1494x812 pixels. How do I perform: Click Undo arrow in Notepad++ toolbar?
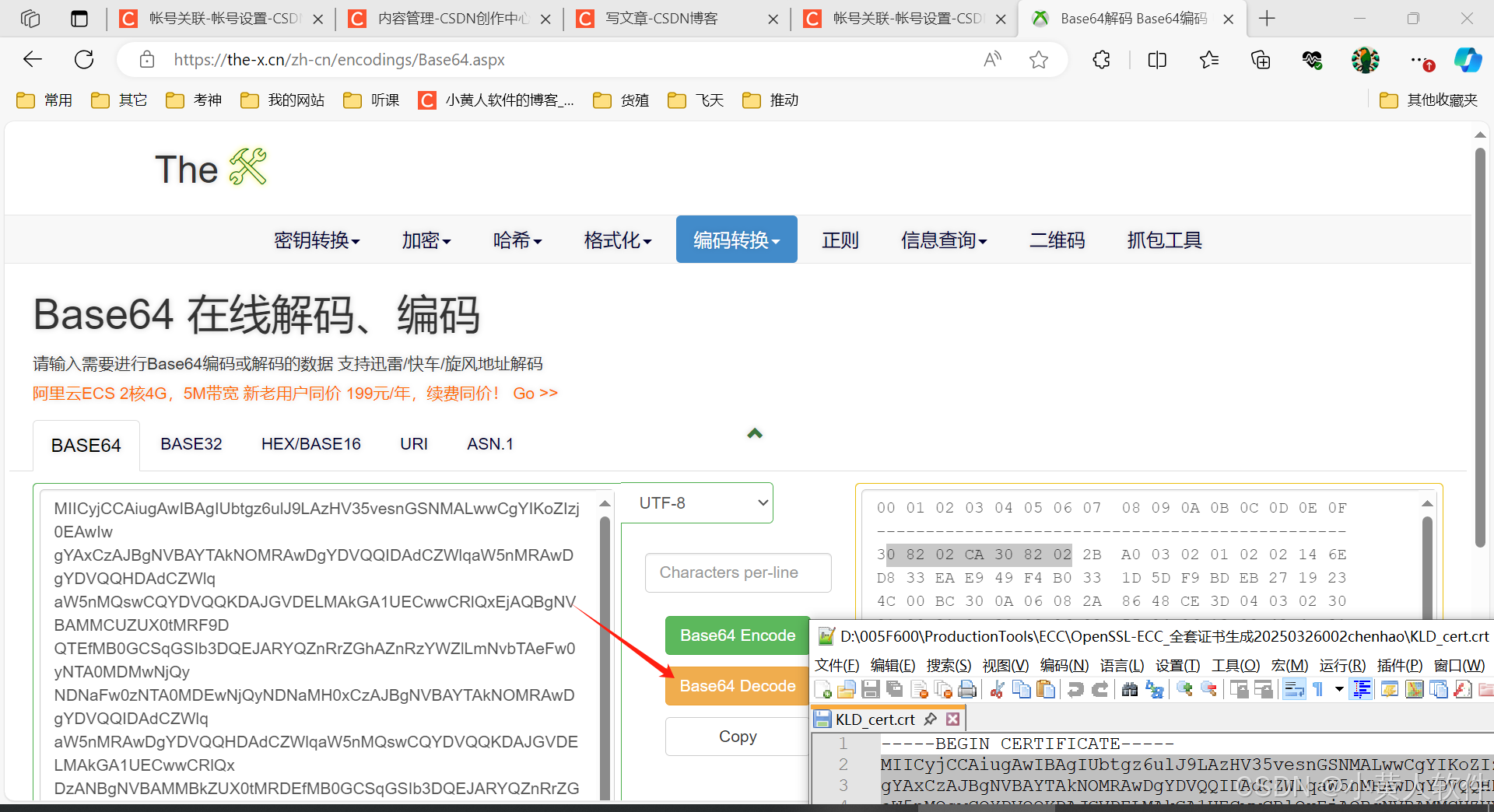coord(1075,689)
